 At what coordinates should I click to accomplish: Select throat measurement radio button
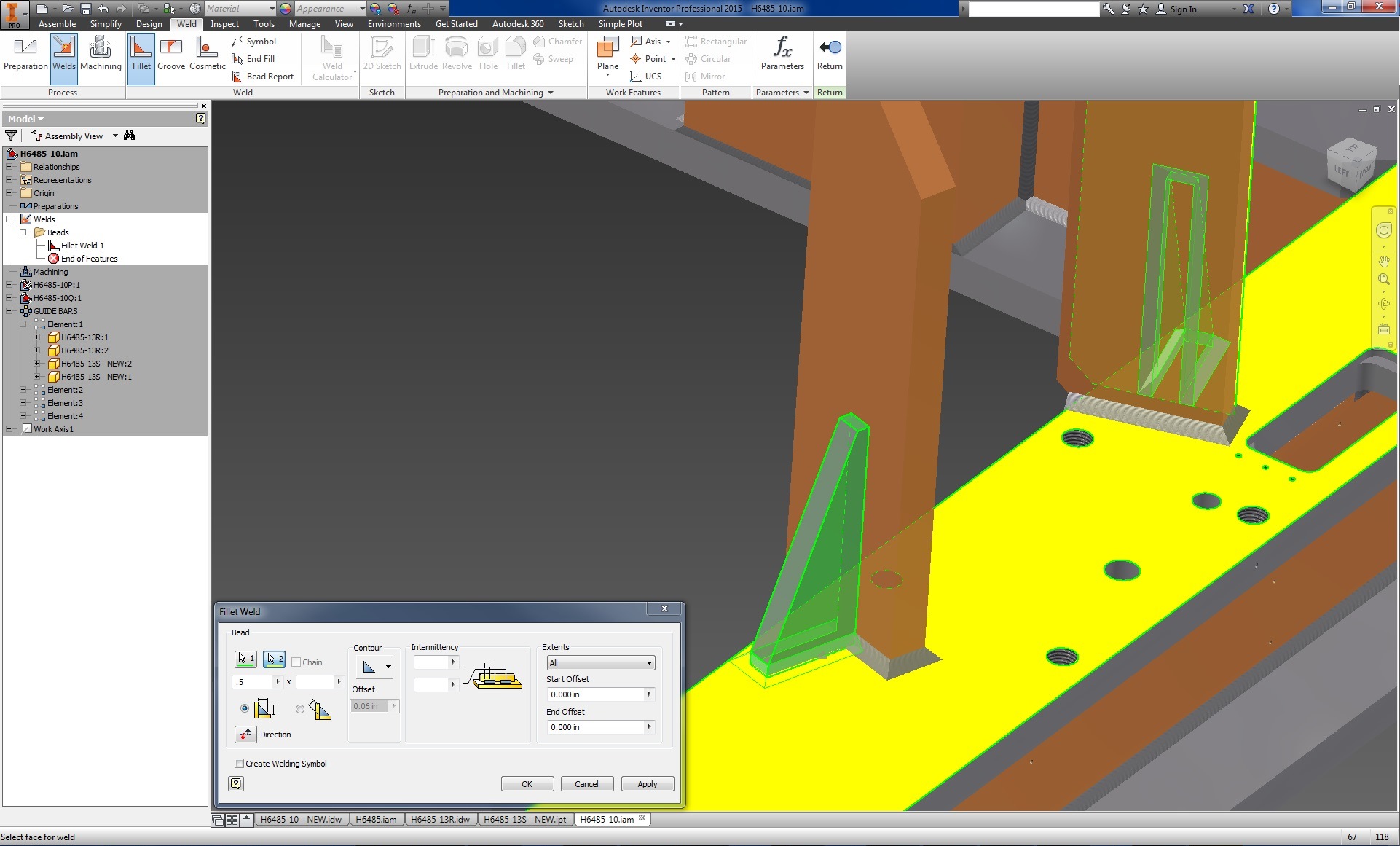(x=300, y=708)
